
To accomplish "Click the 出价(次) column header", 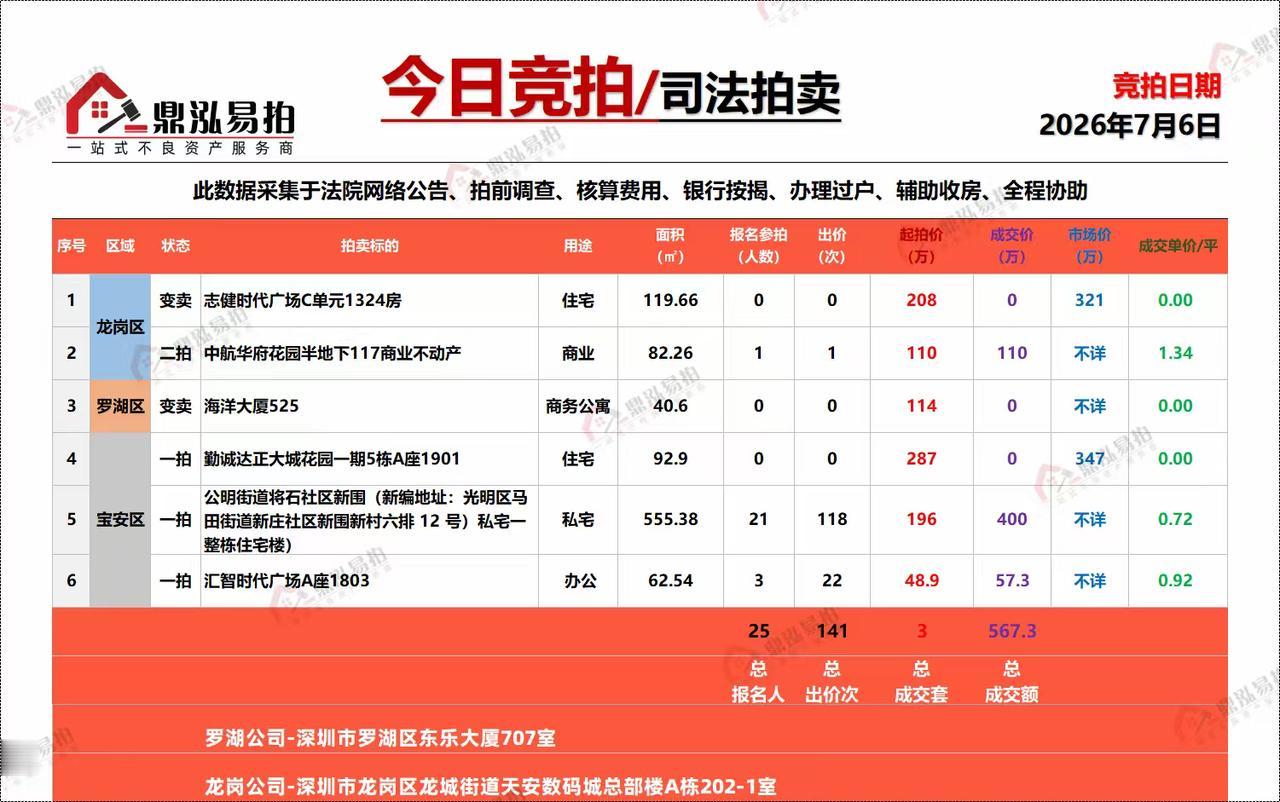I will [832, 246].
